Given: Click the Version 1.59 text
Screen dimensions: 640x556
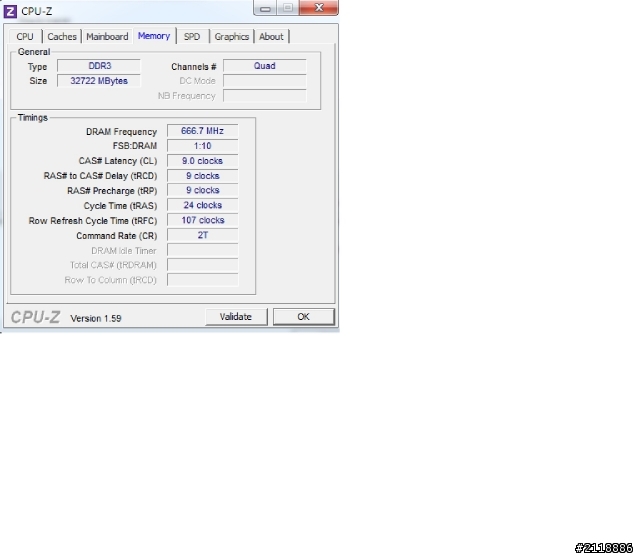Looking at the screenshot, I should [x=96, y=318].
